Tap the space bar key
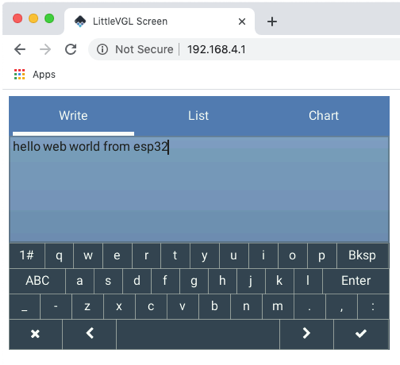The image size is (400, 365). [198, 334]
